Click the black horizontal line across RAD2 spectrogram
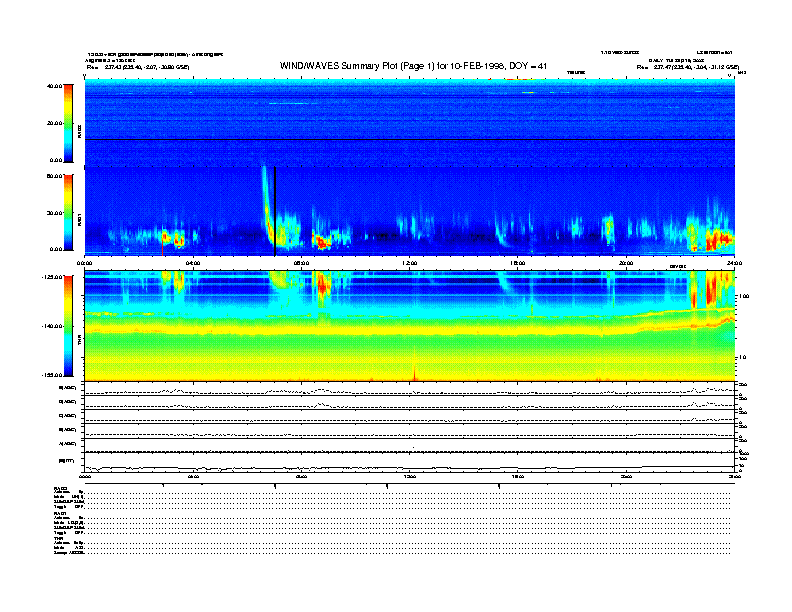Screen dimensions: 792x612 click(410, 139)
